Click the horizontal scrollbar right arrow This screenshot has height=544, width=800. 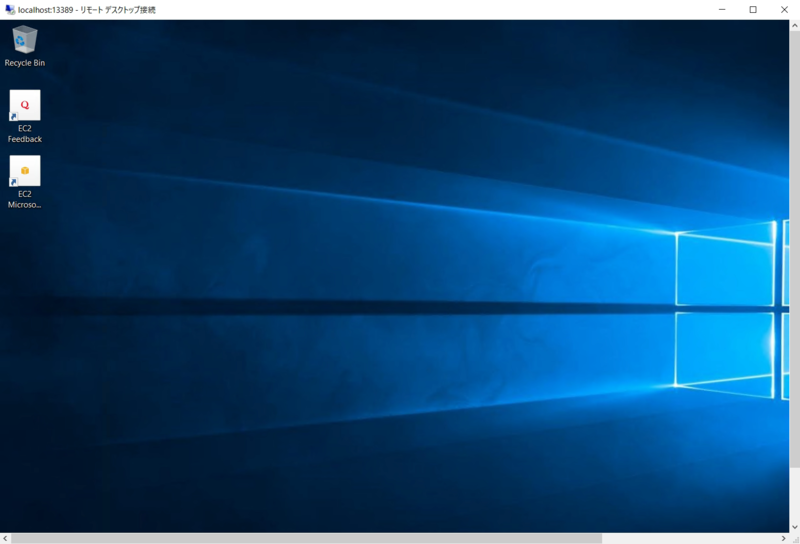[x=784, y=538]
